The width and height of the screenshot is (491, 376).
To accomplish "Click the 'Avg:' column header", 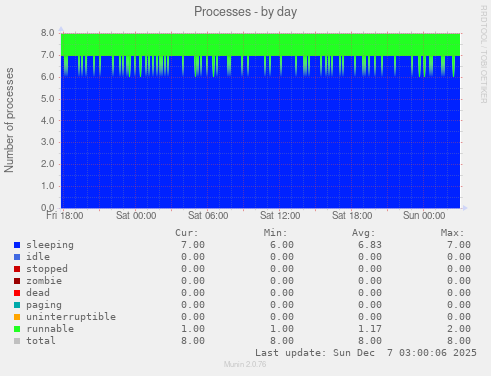I will click(x=364, y=233).
